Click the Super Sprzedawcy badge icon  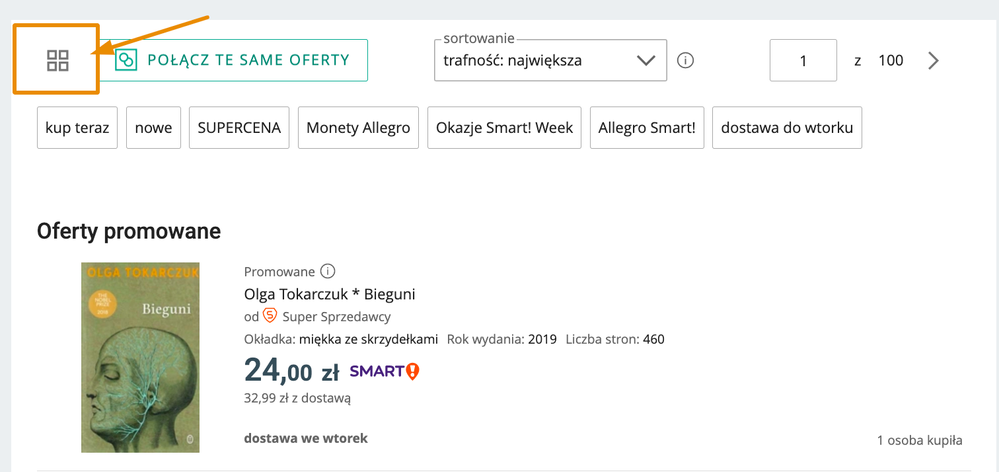coord(270,316)
